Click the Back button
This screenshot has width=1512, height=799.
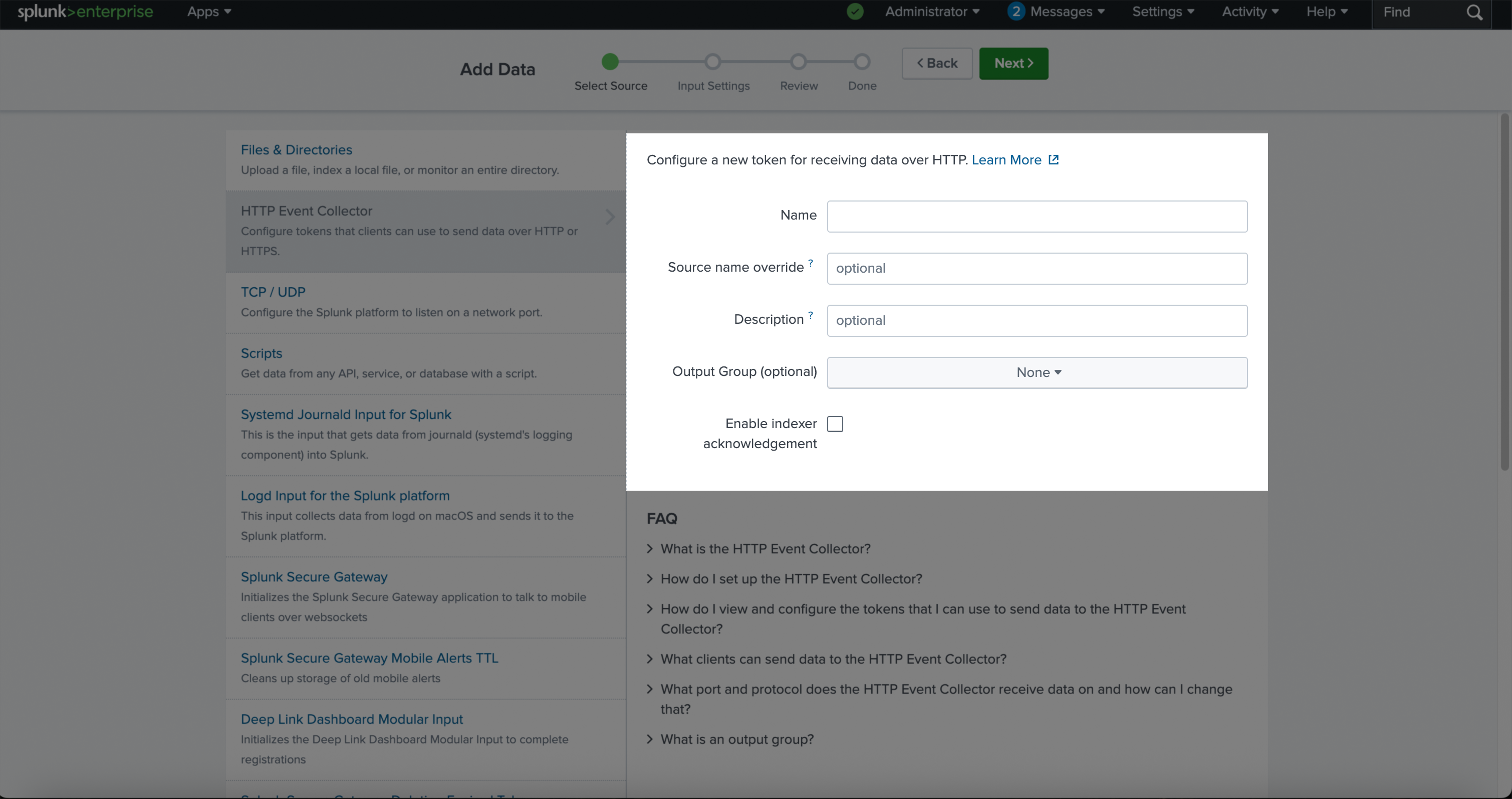tap(937, 63)
